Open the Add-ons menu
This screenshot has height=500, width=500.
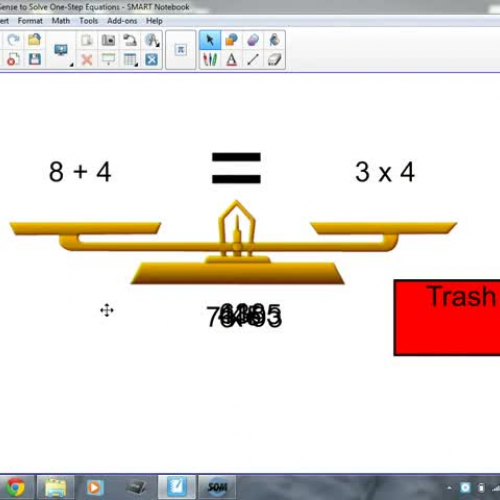pos(122,21)
